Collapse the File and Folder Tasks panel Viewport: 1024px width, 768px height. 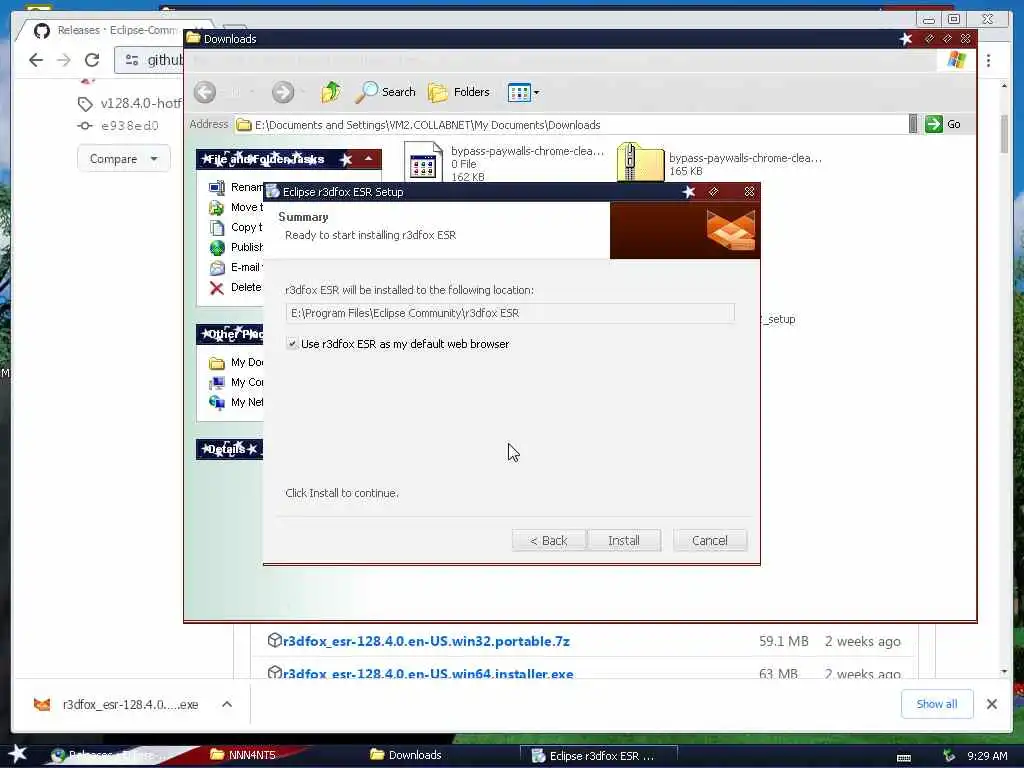[x=368, y=159]
